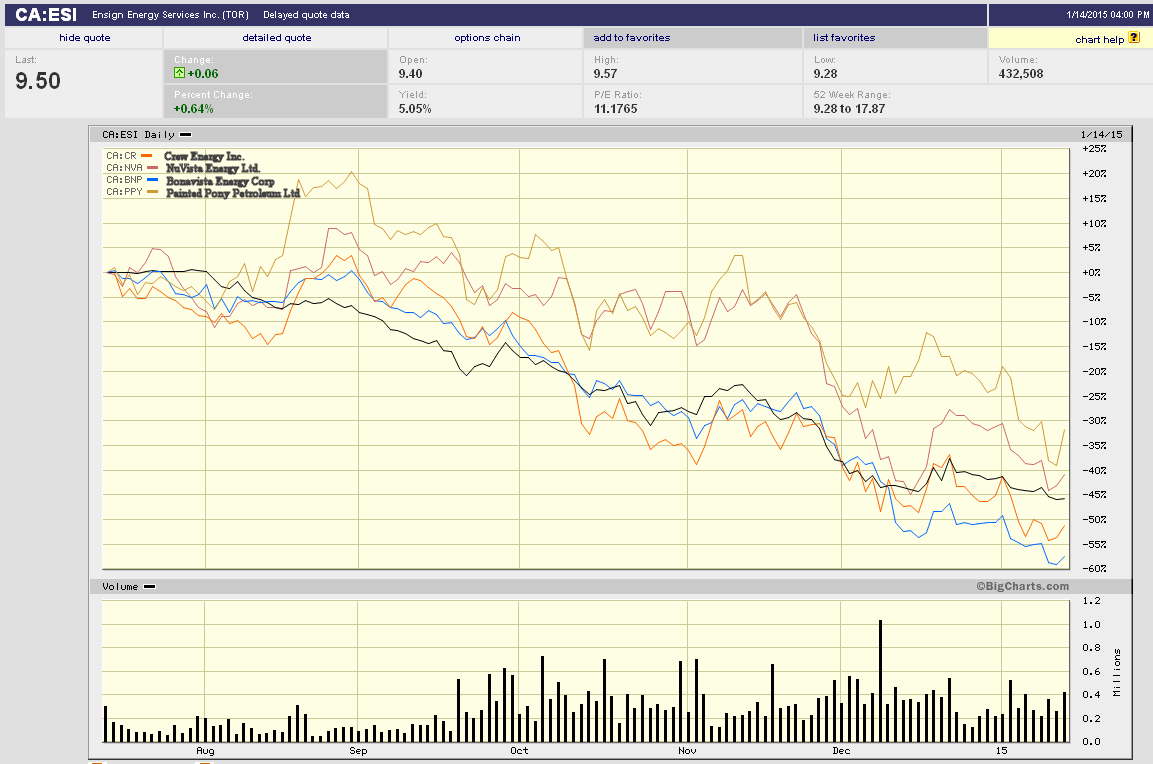Click the CA:ESI ticker symbol header
1153x764 pixels.
(46, 15)
